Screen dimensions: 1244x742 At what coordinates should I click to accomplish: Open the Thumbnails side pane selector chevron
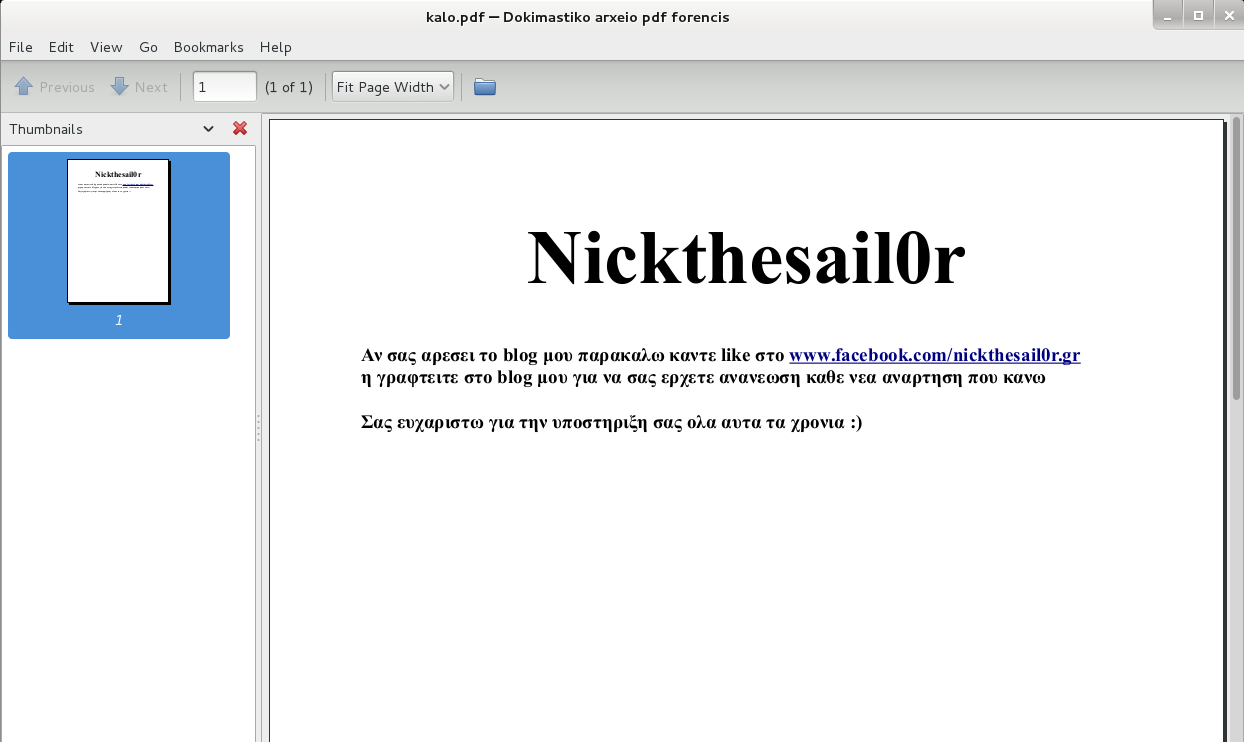(208, 128)
